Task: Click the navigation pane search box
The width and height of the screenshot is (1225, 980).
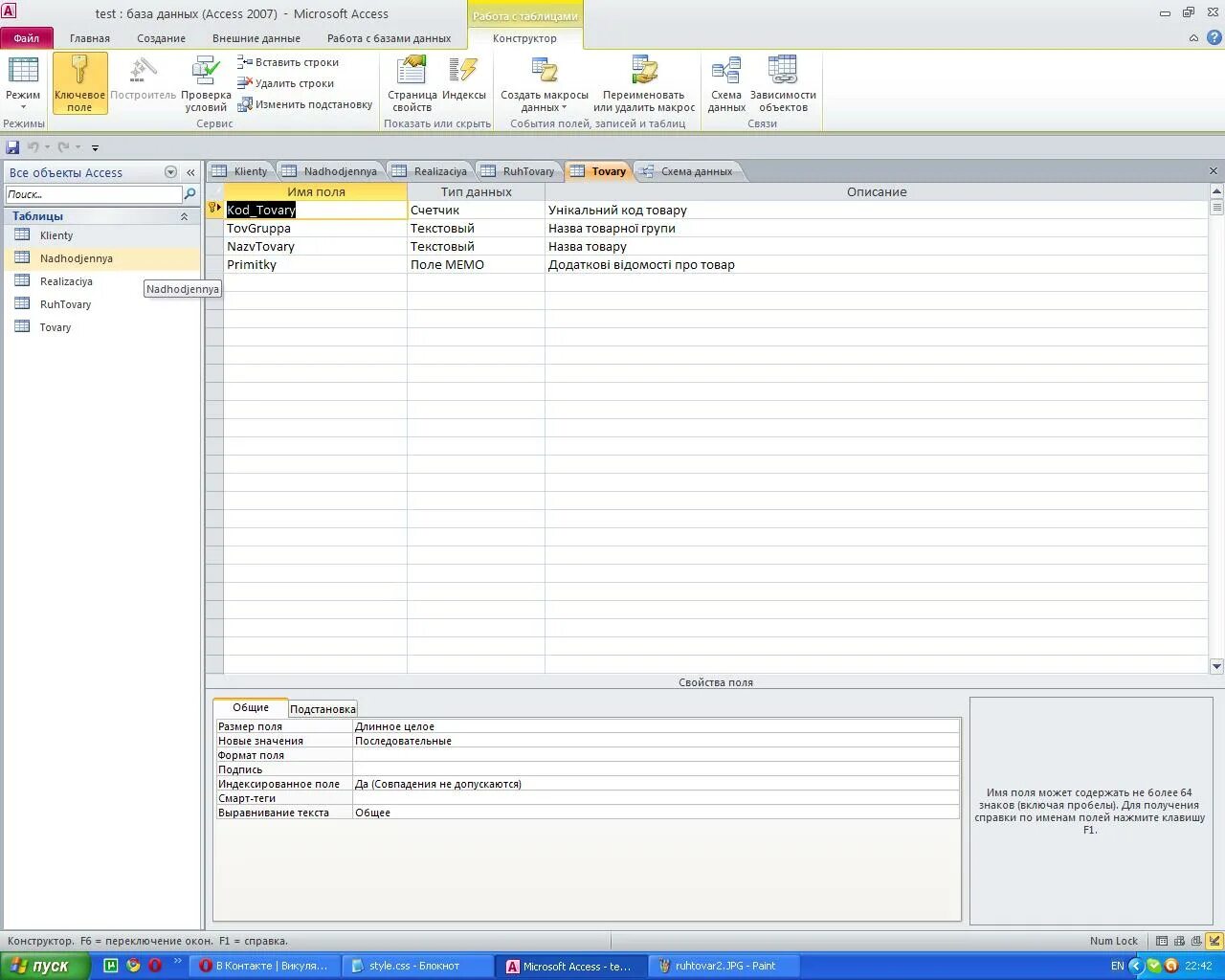Action: (x=93, y=194)
